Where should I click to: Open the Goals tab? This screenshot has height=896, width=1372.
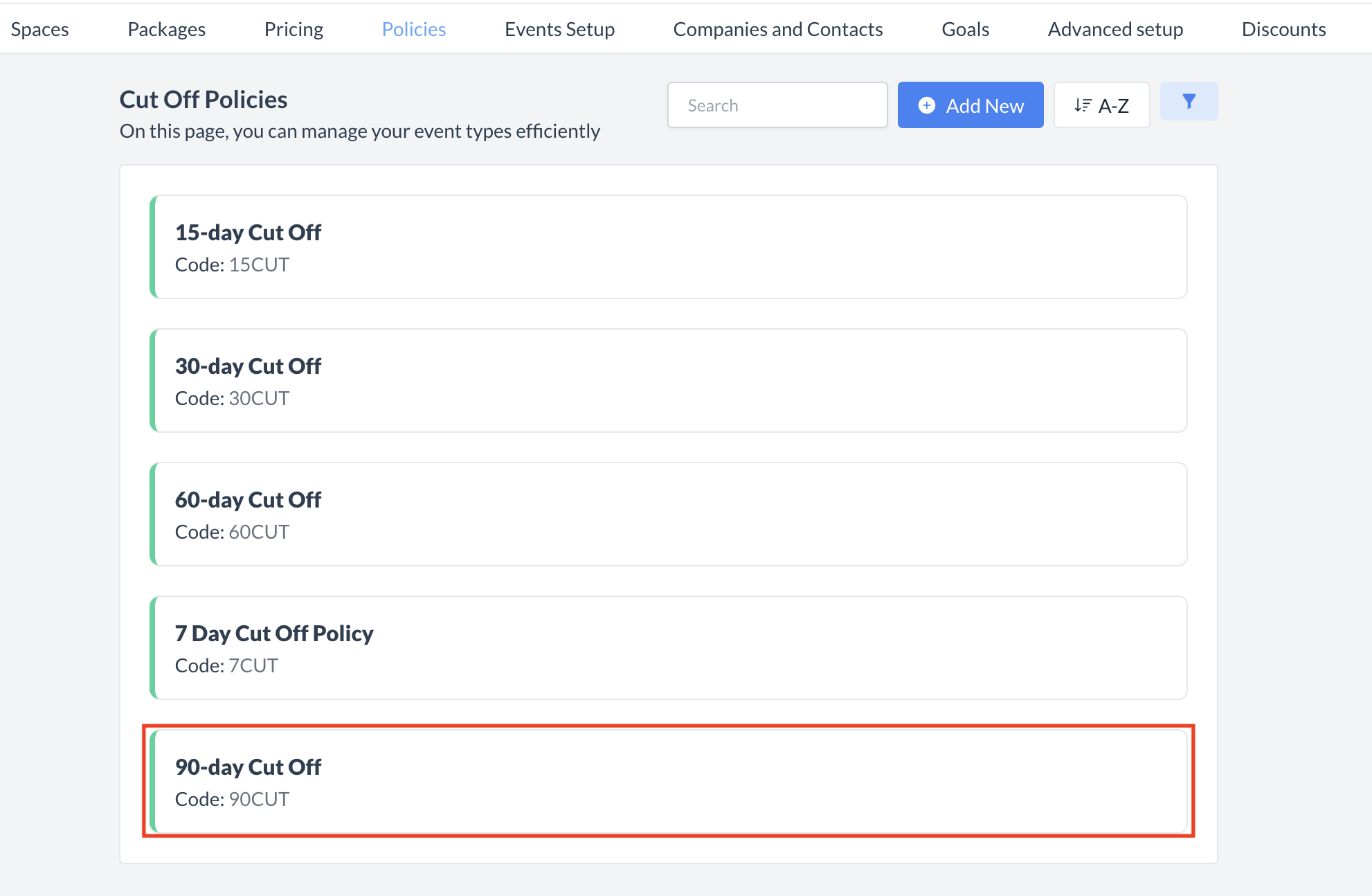click(x=965, y=29)
